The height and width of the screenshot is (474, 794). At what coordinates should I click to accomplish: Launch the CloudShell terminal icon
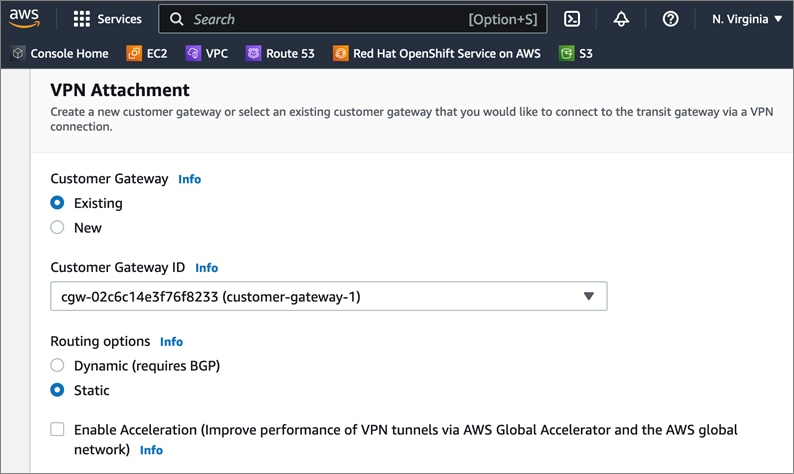pyautogui.click(x=572, y=19)
